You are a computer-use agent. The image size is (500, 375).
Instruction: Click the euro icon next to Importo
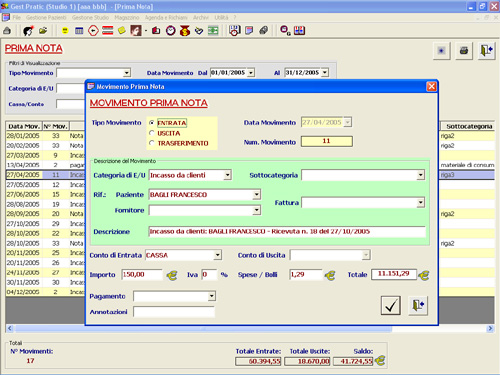[x=172, y=275]
